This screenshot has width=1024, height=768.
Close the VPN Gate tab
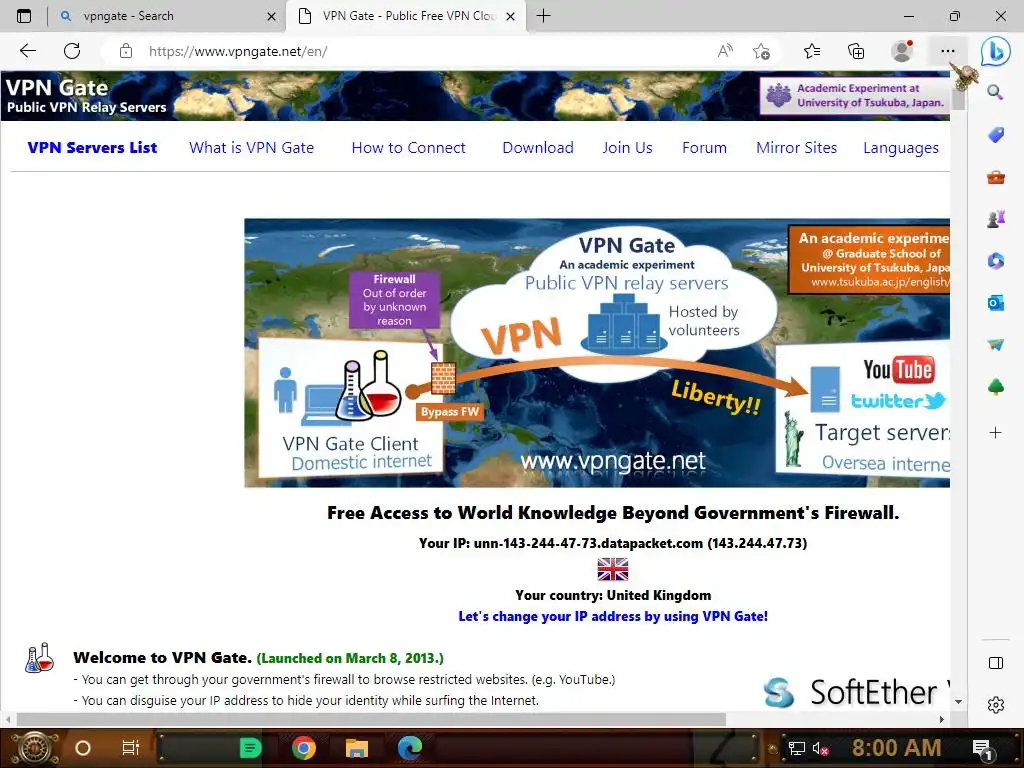(x=511, y=16)
